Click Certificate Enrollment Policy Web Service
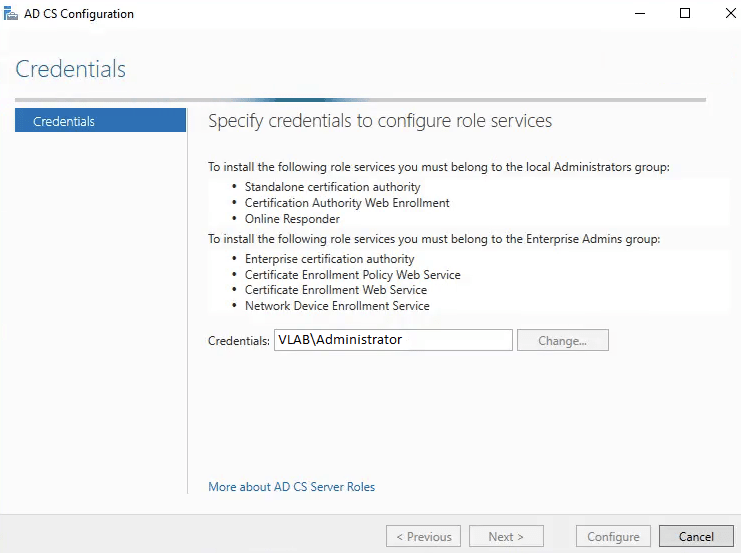 point(352,275)
